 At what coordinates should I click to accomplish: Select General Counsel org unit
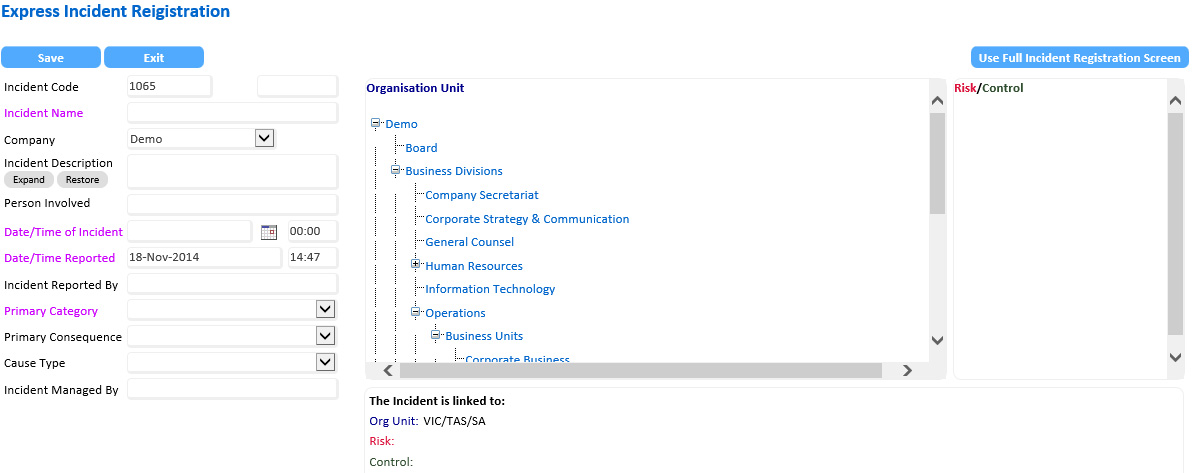pyautogui.click(x=469, y=242)
